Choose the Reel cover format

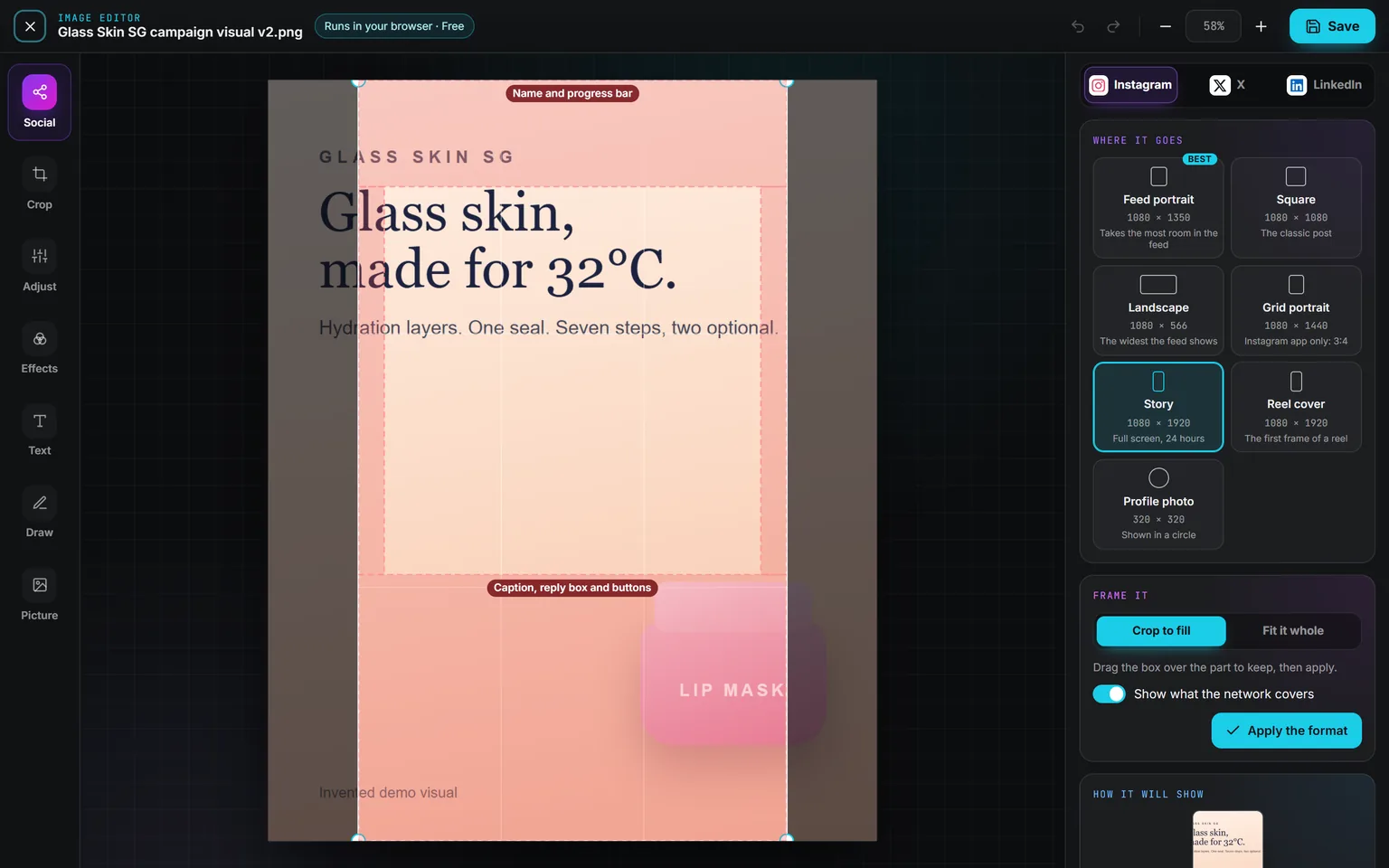click(x=1296, y=407)
